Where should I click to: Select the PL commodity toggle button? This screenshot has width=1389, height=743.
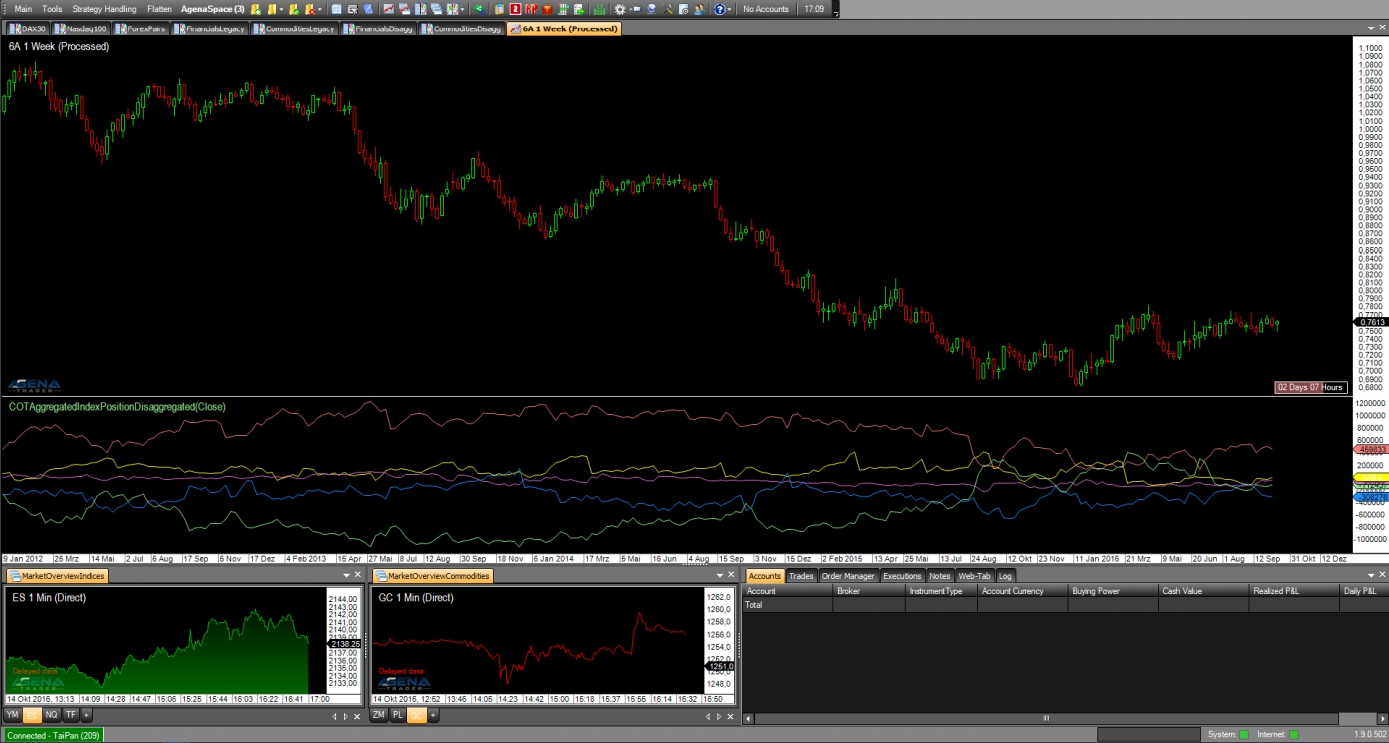pyautogui.click(x=397, y=715)
